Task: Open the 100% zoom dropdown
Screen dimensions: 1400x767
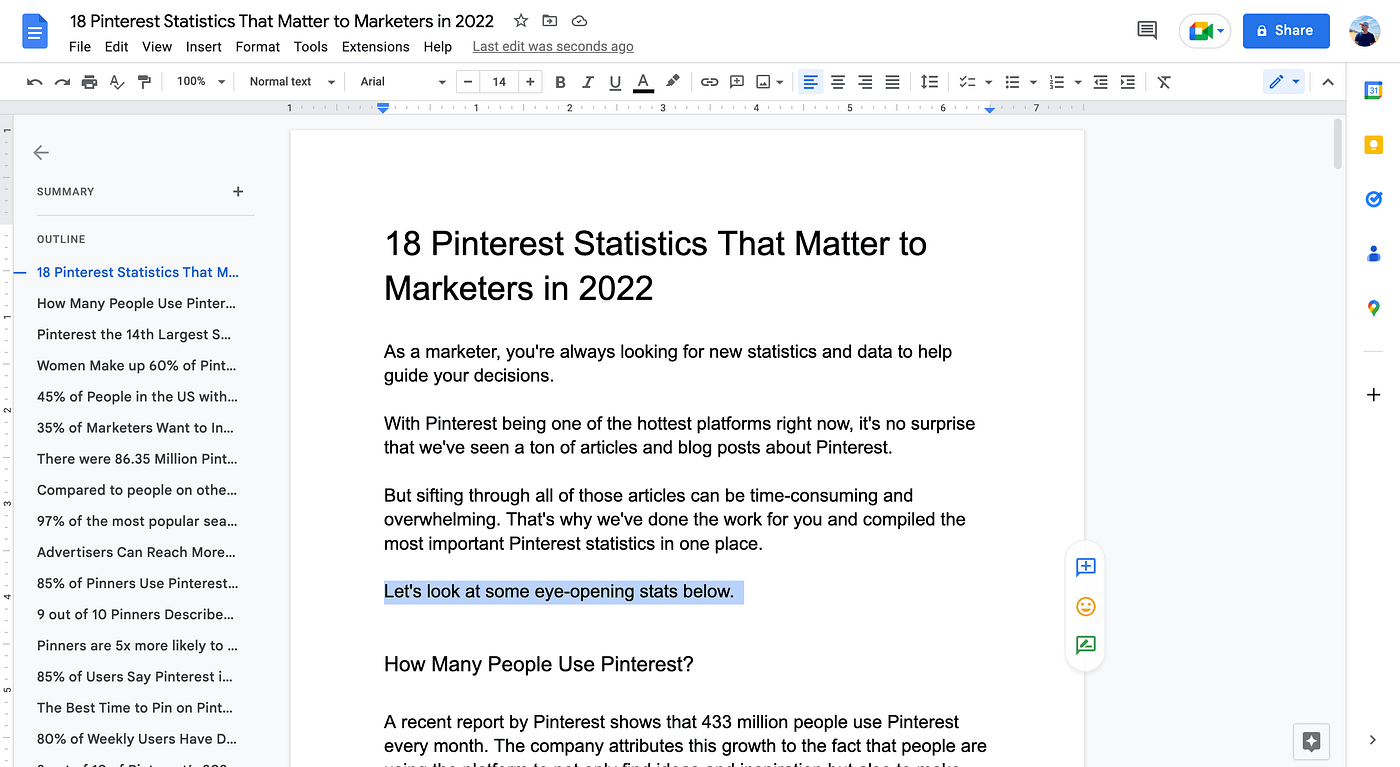Action: click(x=201, y=82)
